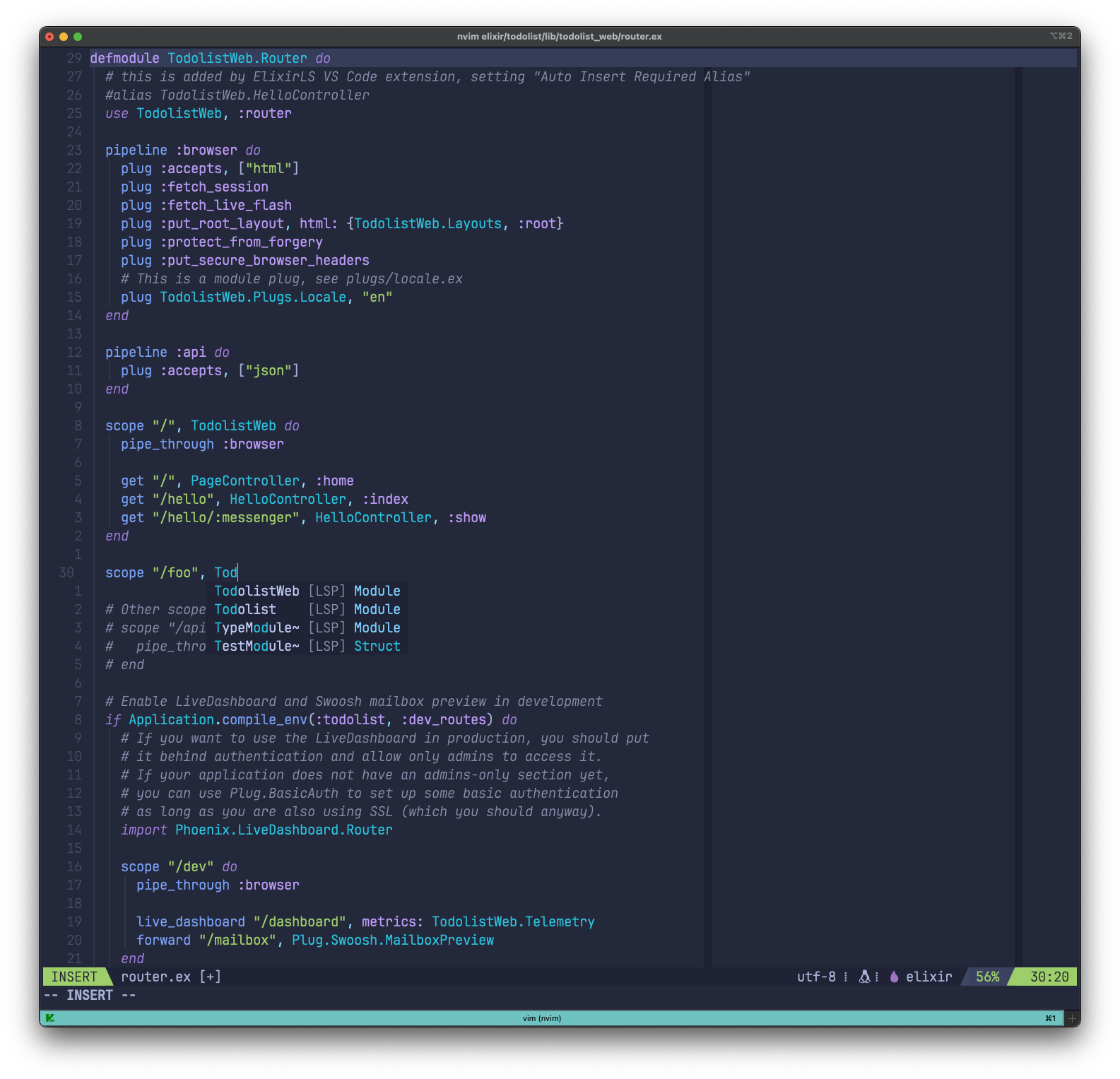Click the Vim icon in the bottom tab
The height and width of the screenshot is (1079, 1120).
point(50,1018)
